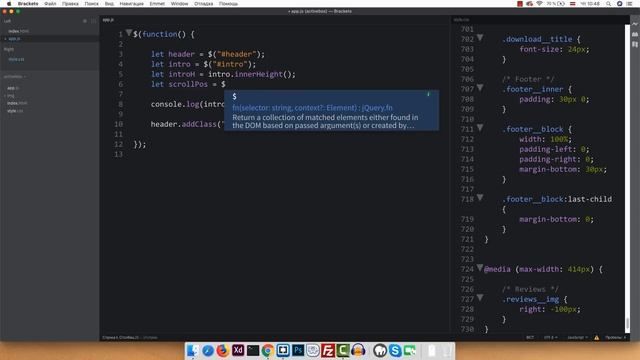Launch Firefox from the dock
Viewport: 640px width, 360px height.
(222, 351)
